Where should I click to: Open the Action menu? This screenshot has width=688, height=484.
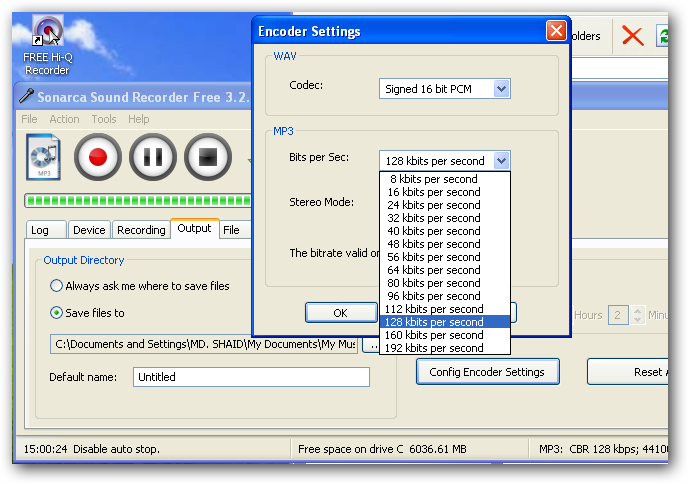tap(64, 119)
